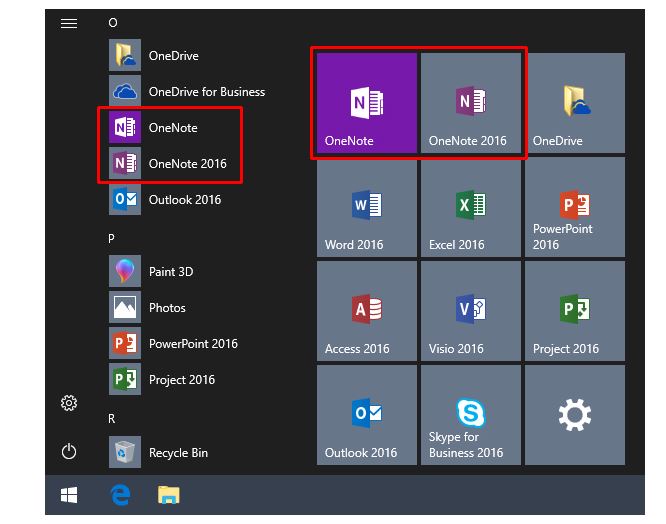Screen dimensions: 666x524
Task: Open Paint 3D from the app list
Action: tap(151, 271)
